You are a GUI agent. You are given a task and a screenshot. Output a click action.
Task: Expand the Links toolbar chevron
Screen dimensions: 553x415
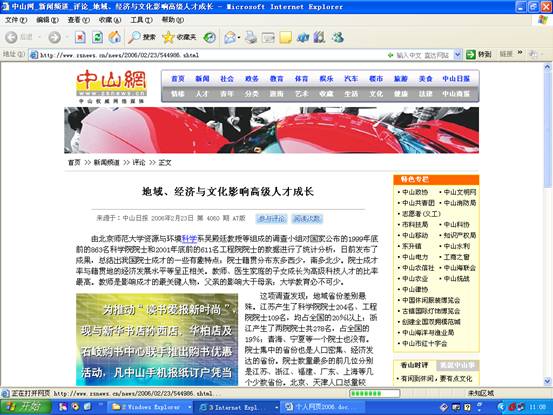click(520, 53)
